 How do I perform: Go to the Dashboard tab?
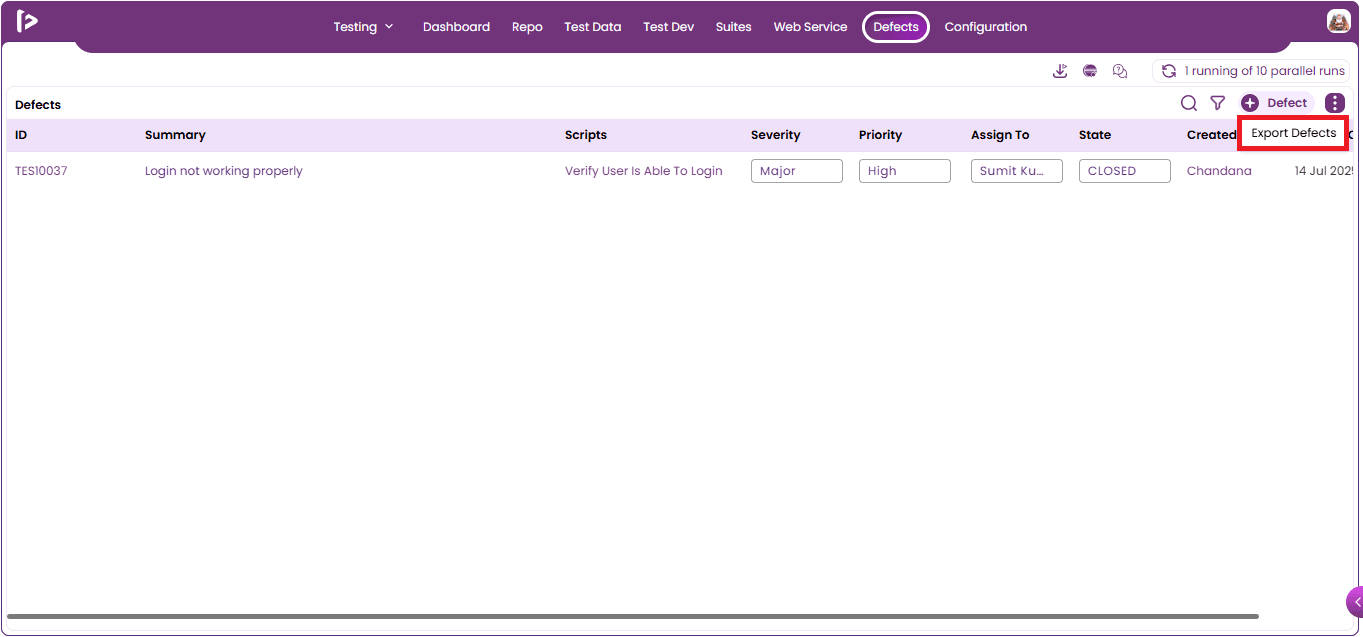pyautogui.click(x=456, y=27)
